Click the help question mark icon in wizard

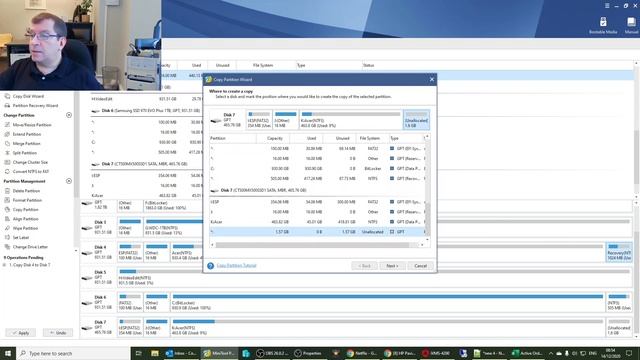(x=210, y=266)
